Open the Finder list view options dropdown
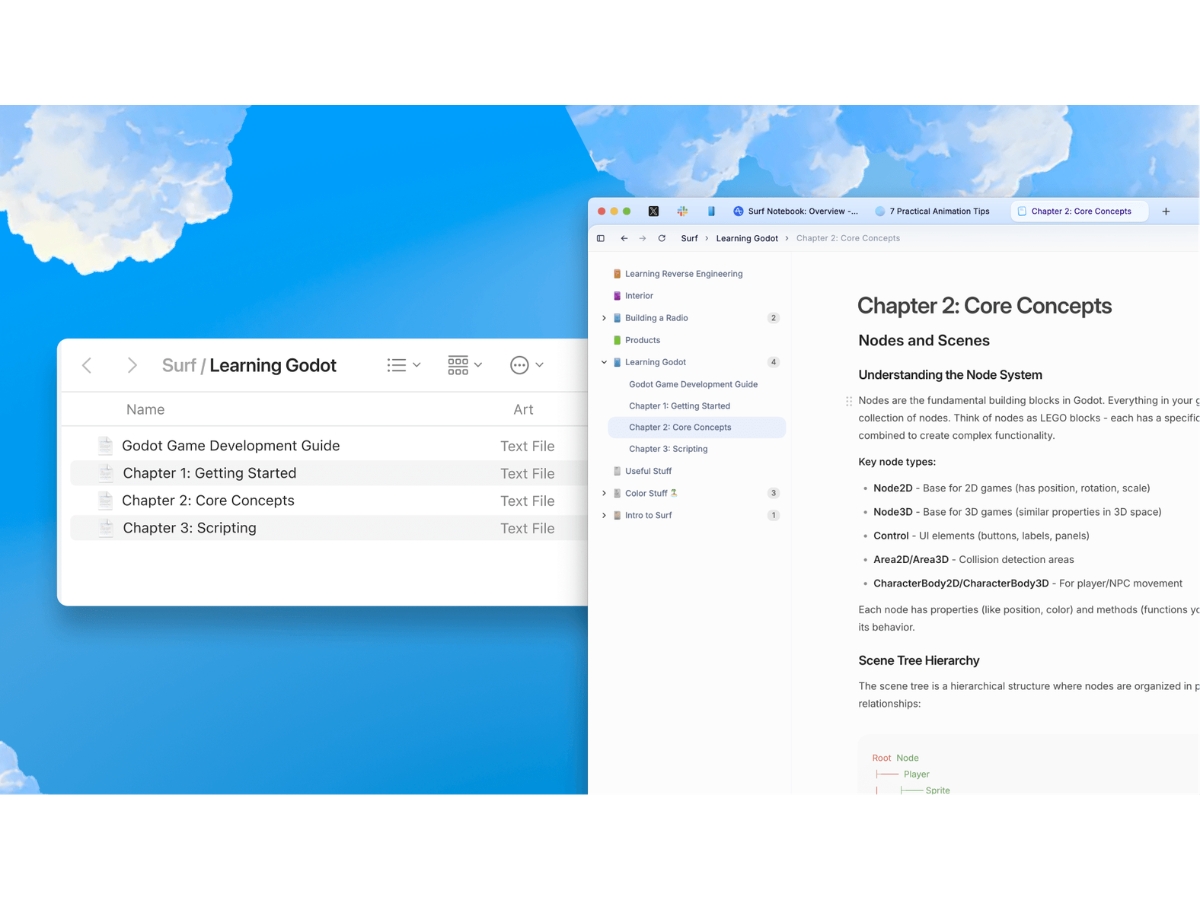This screenshot has height=900, width=1200. (404, 365)
